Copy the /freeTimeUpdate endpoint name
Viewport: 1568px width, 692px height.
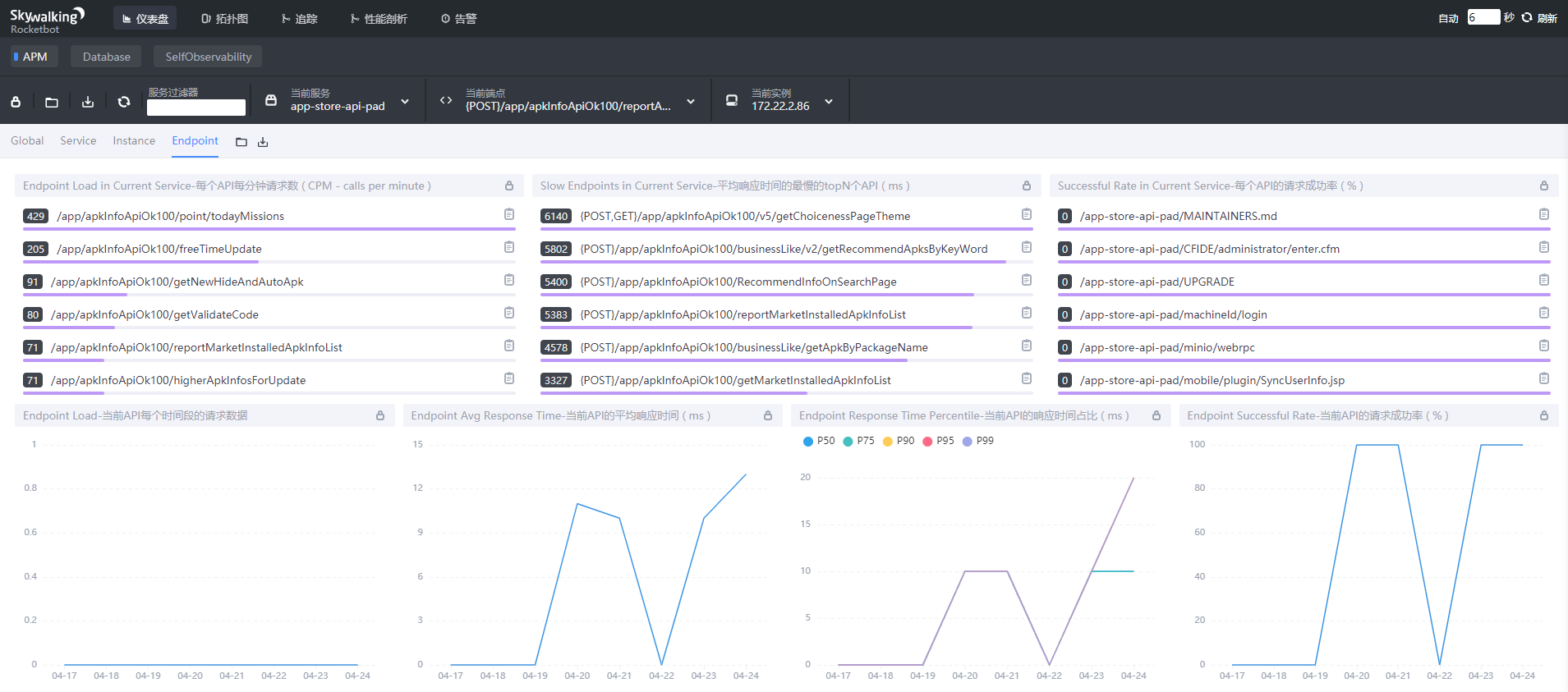coord(509,247)
